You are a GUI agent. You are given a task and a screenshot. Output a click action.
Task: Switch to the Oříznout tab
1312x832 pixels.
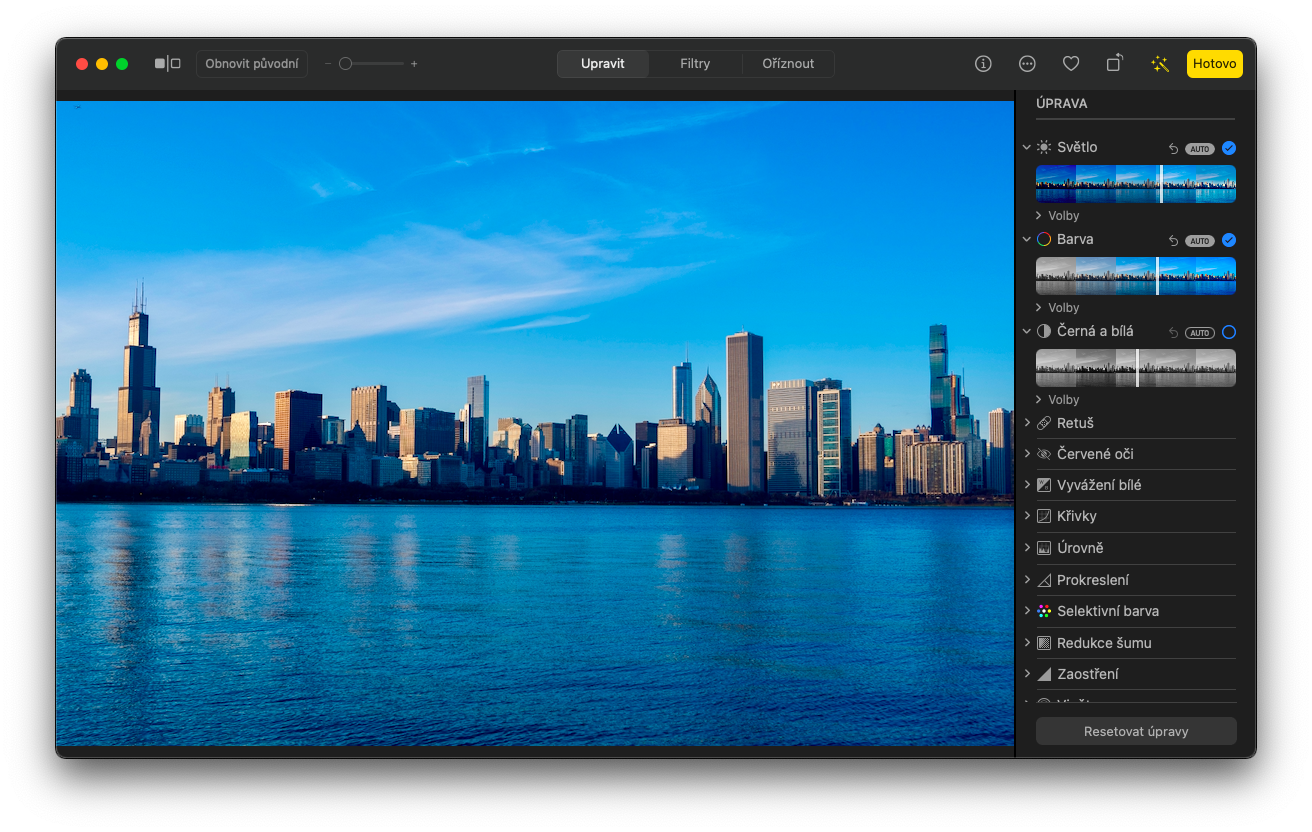click(788, 64)
